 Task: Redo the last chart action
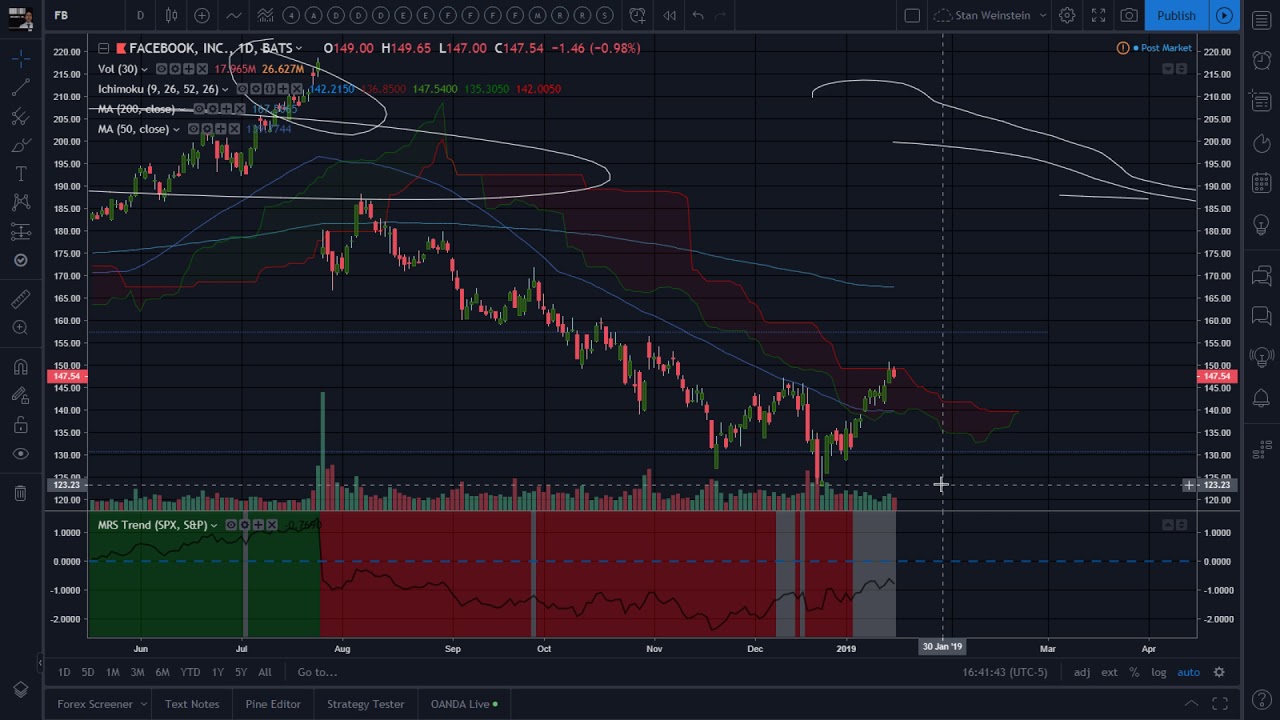[721, 15]
